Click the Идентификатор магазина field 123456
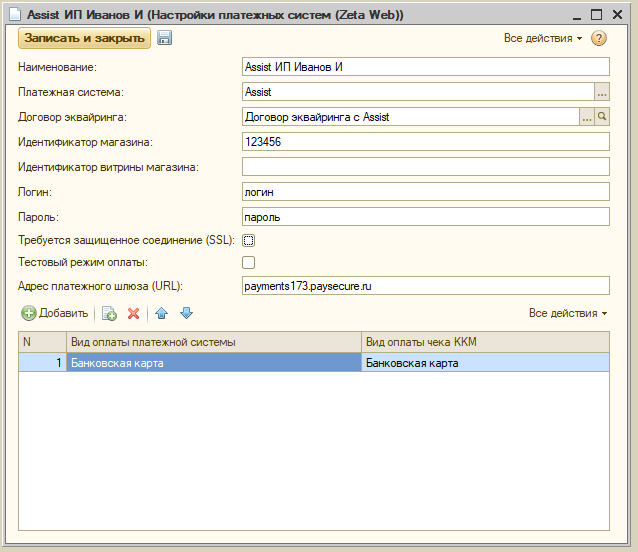The height and width of the screenshot is (552, 638). (426, 142)
